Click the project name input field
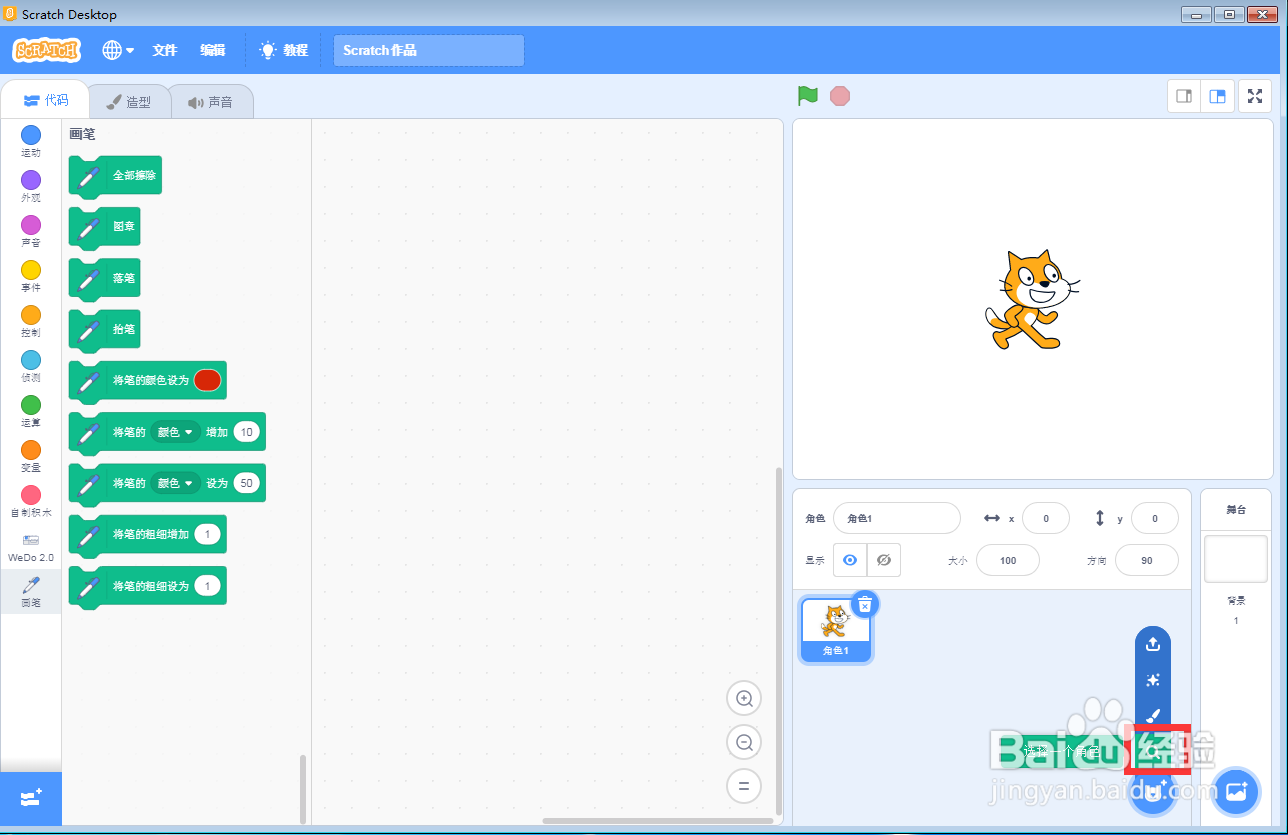 coord(428,50)
